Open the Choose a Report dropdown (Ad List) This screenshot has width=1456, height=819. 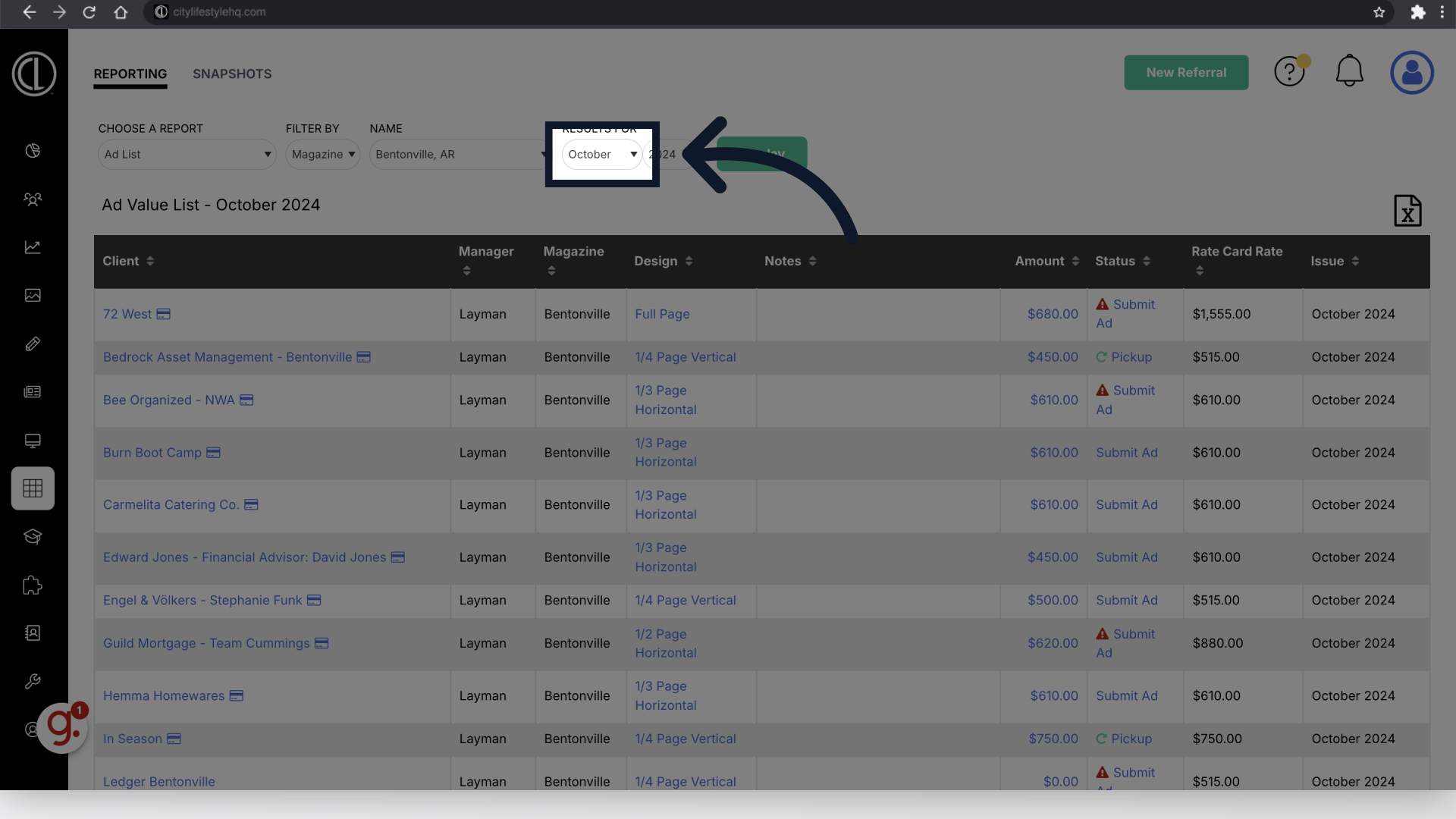(x=187, y=155)
